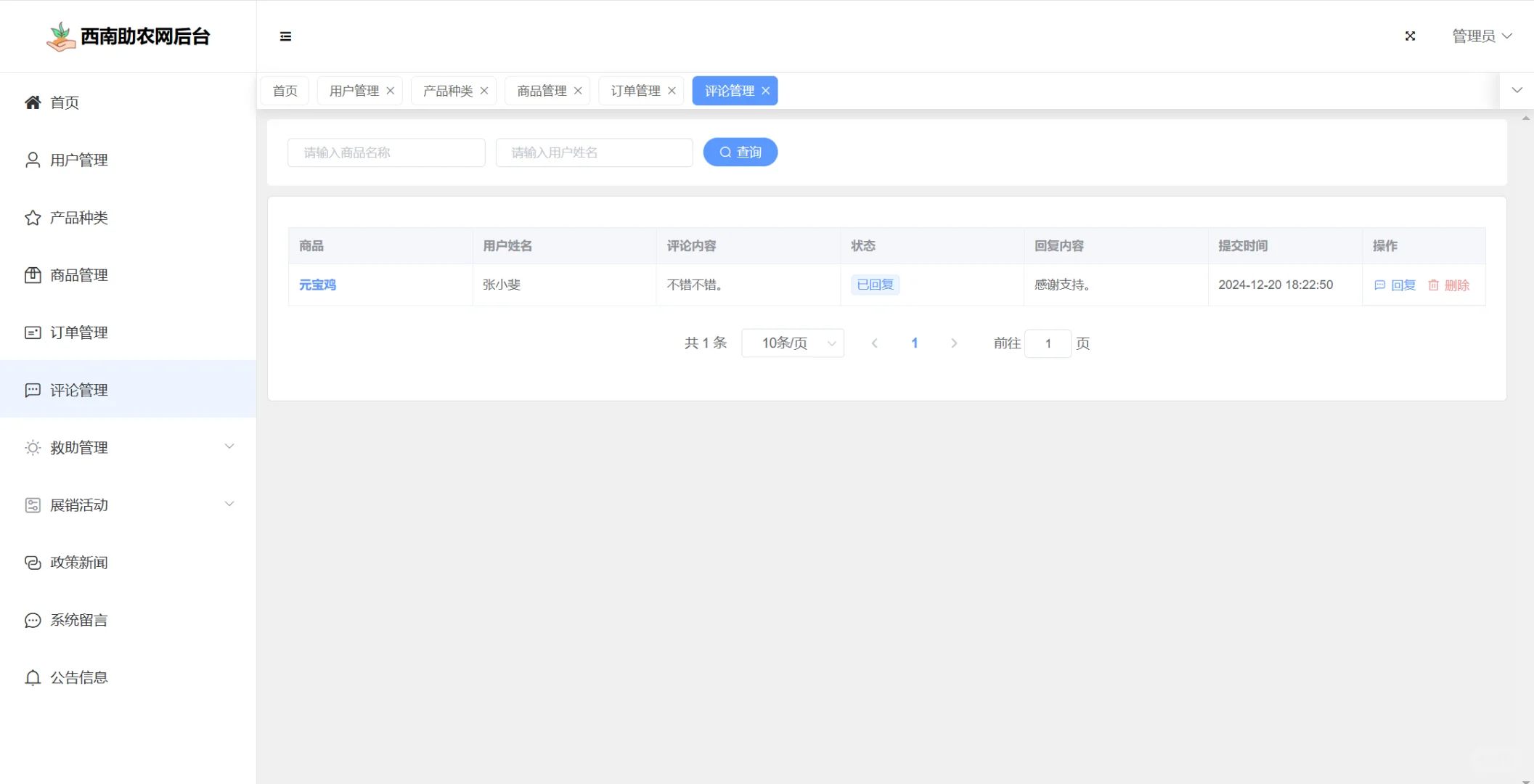This screenshot has height=784, width=1534.
Task: Select page 1 in pagination
Action: click(x=914, y=343)
